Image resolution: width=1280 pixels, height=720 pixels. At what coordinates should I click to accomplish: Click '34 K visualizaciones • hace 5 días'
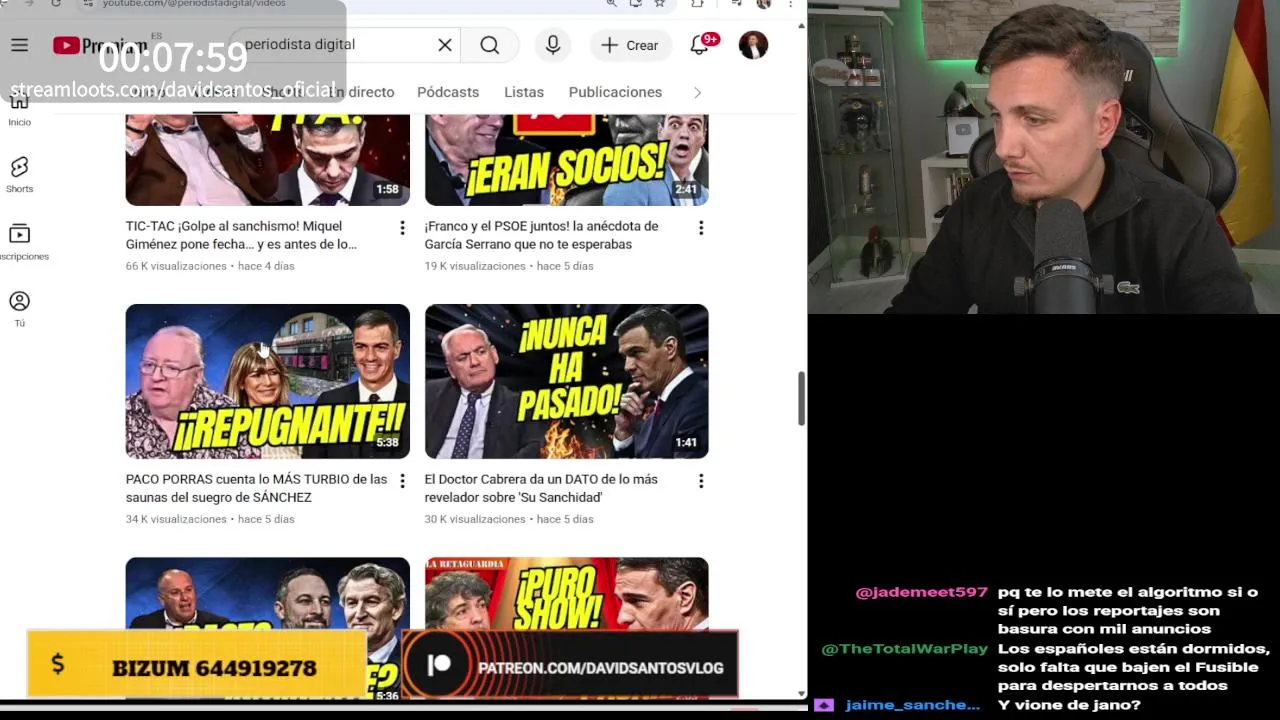(x=210, y=519)
